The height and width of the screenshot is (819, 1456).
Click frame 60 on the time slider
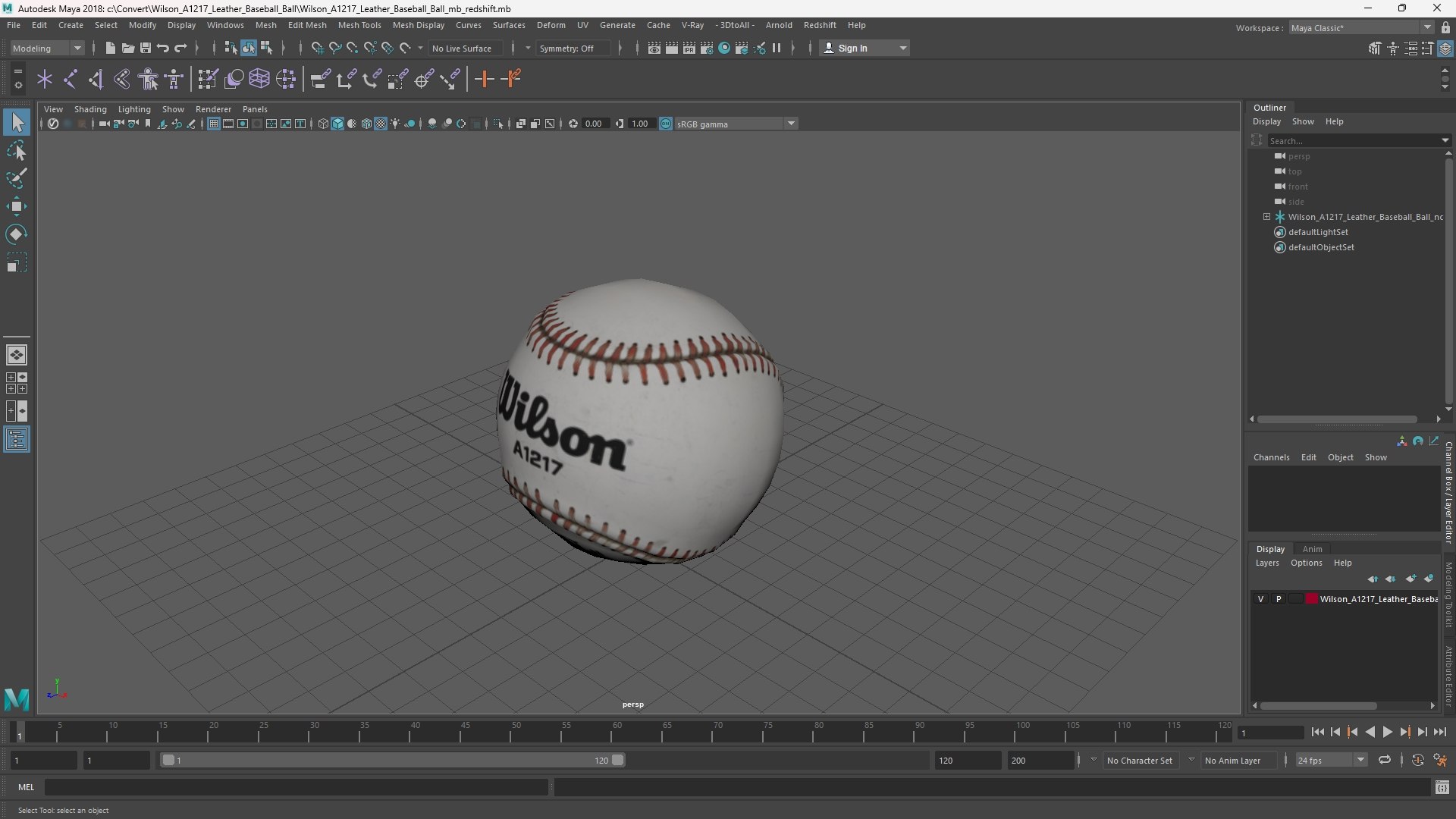pyautogui.click(x=617, y=732)
